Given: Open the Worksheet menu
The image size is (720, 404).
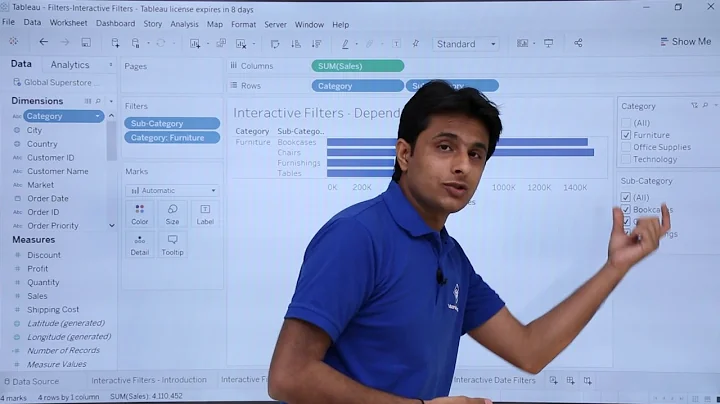Looking at the screenshot, I should coord(68,22).
